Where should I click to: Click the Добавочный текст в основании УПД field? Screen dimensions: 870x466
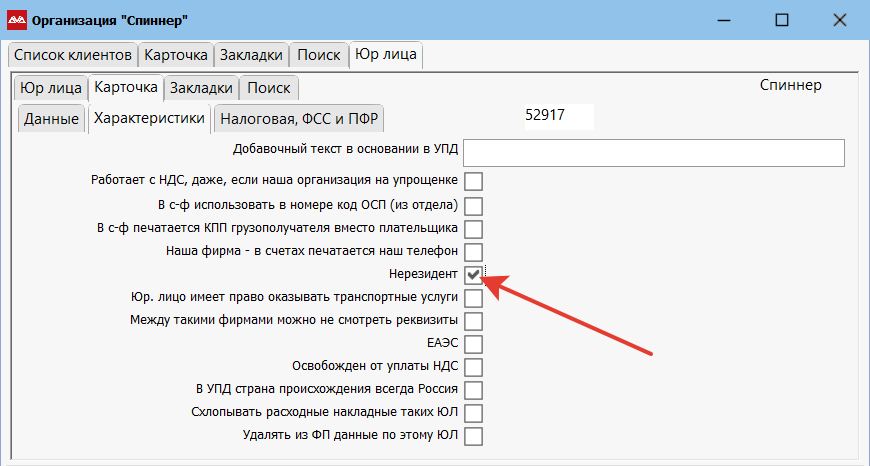[654, 152]
